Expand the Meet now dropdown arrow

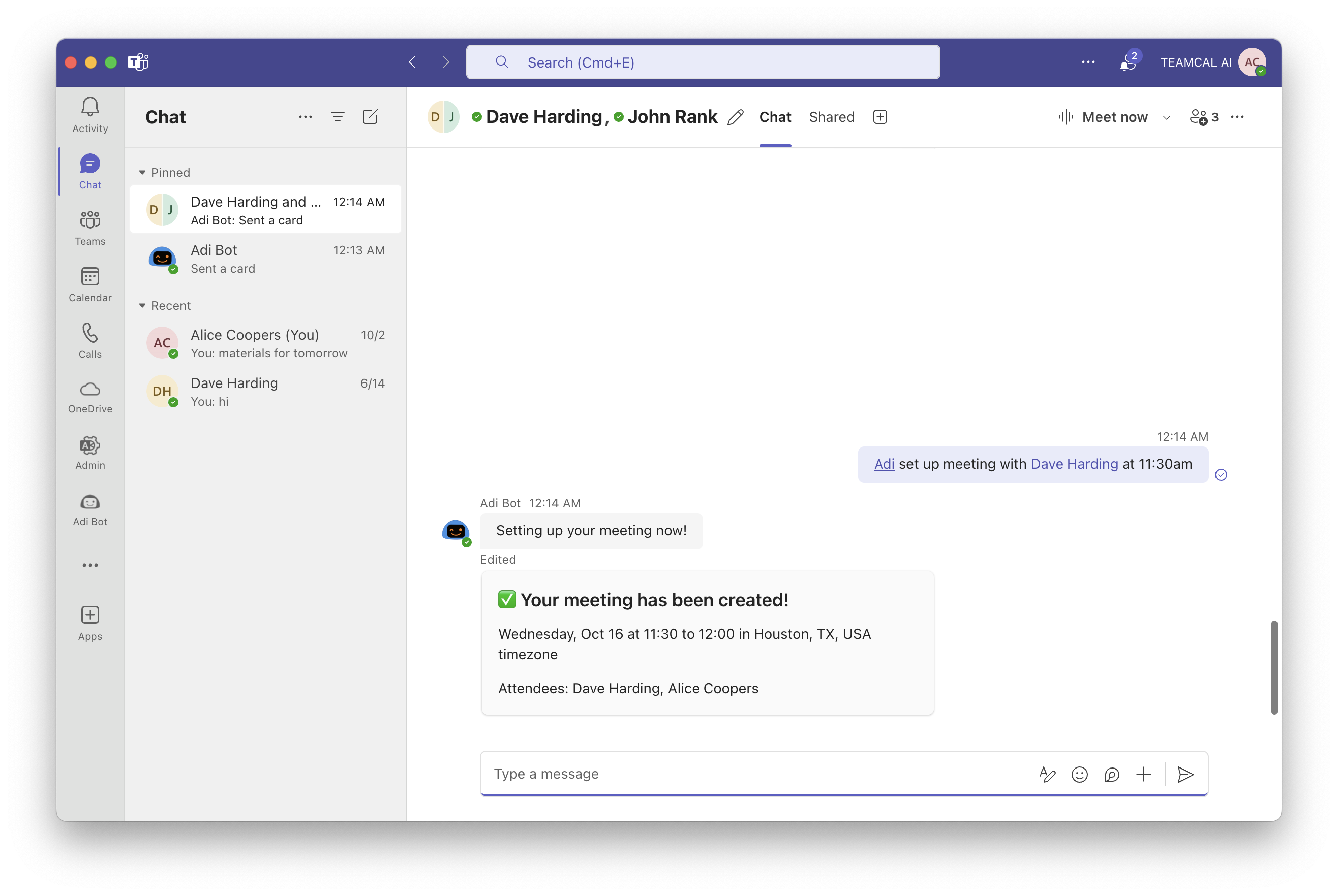(1166, 118)
